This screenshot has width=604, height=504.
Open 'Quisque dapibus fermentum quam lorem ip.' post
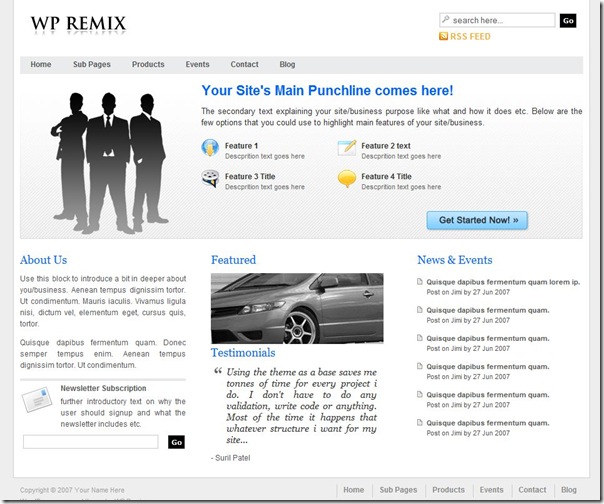503,282
